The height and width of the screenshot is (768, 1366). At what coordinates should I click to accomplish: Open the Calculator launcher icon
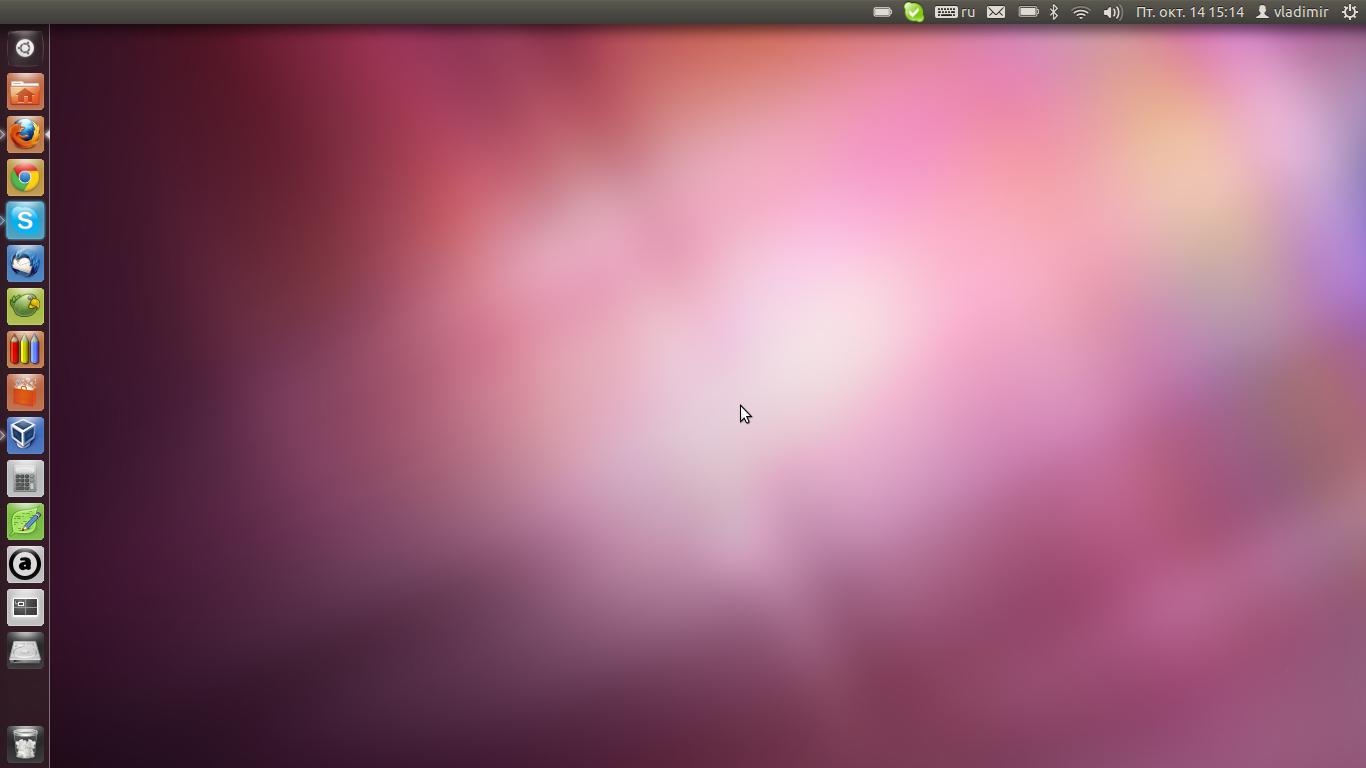point(25,479)
